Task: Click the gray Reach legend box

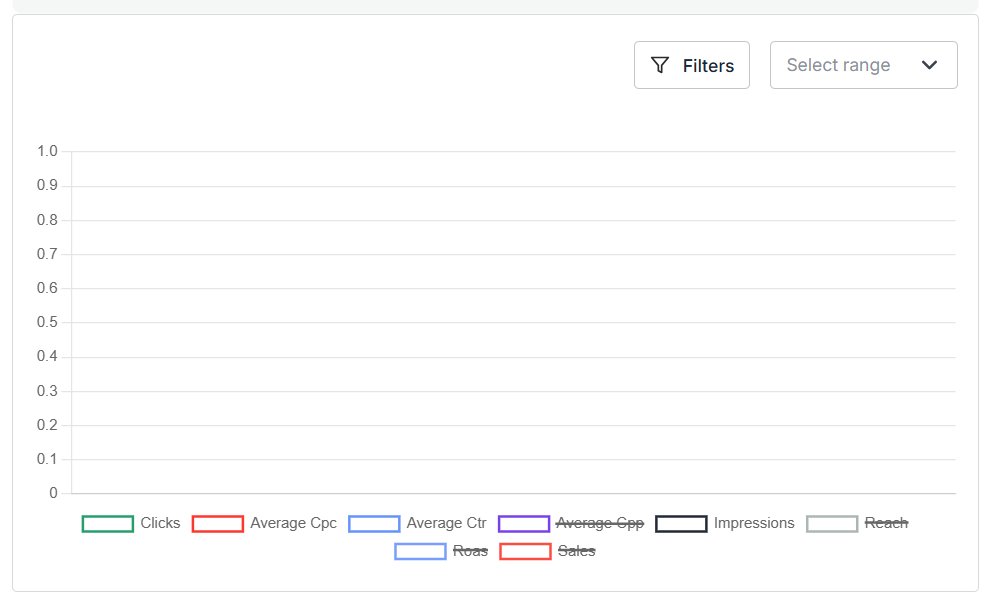Action: pos(833,523)
